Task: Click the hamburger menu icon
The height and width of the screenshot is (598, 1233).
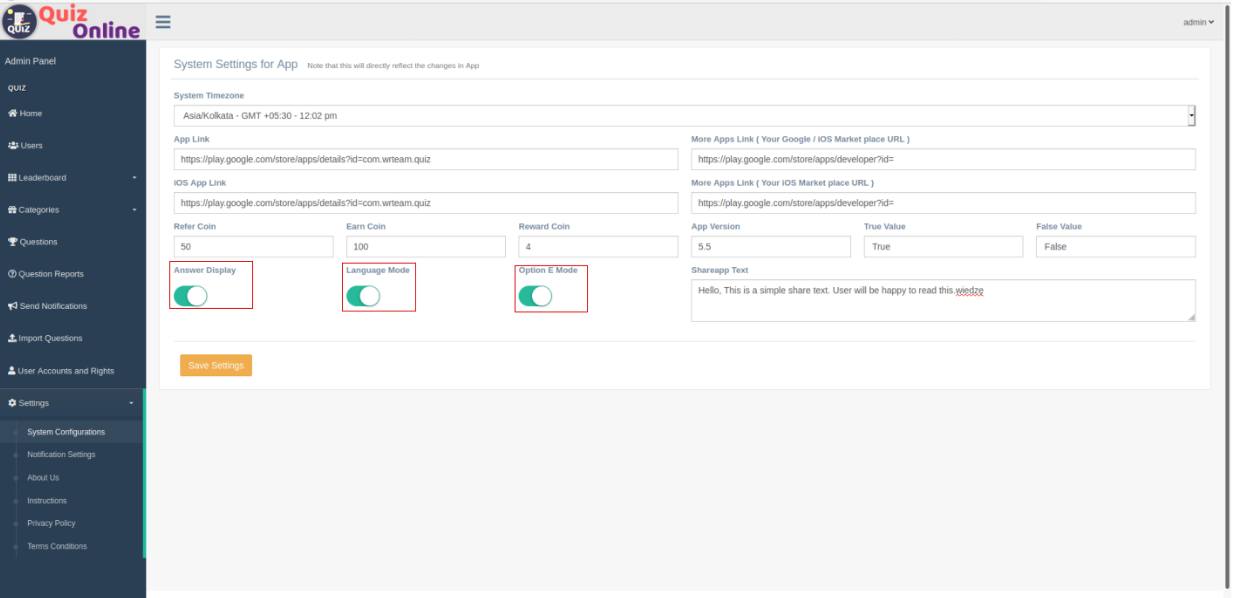Action: (163, 22)
